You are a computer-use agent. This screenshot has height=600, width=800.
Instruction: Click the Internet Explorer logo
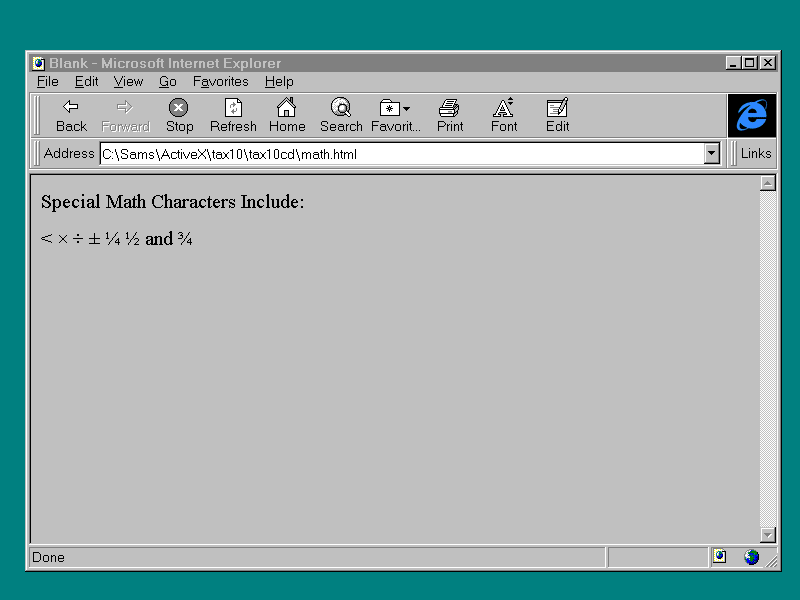coord(751,115)
